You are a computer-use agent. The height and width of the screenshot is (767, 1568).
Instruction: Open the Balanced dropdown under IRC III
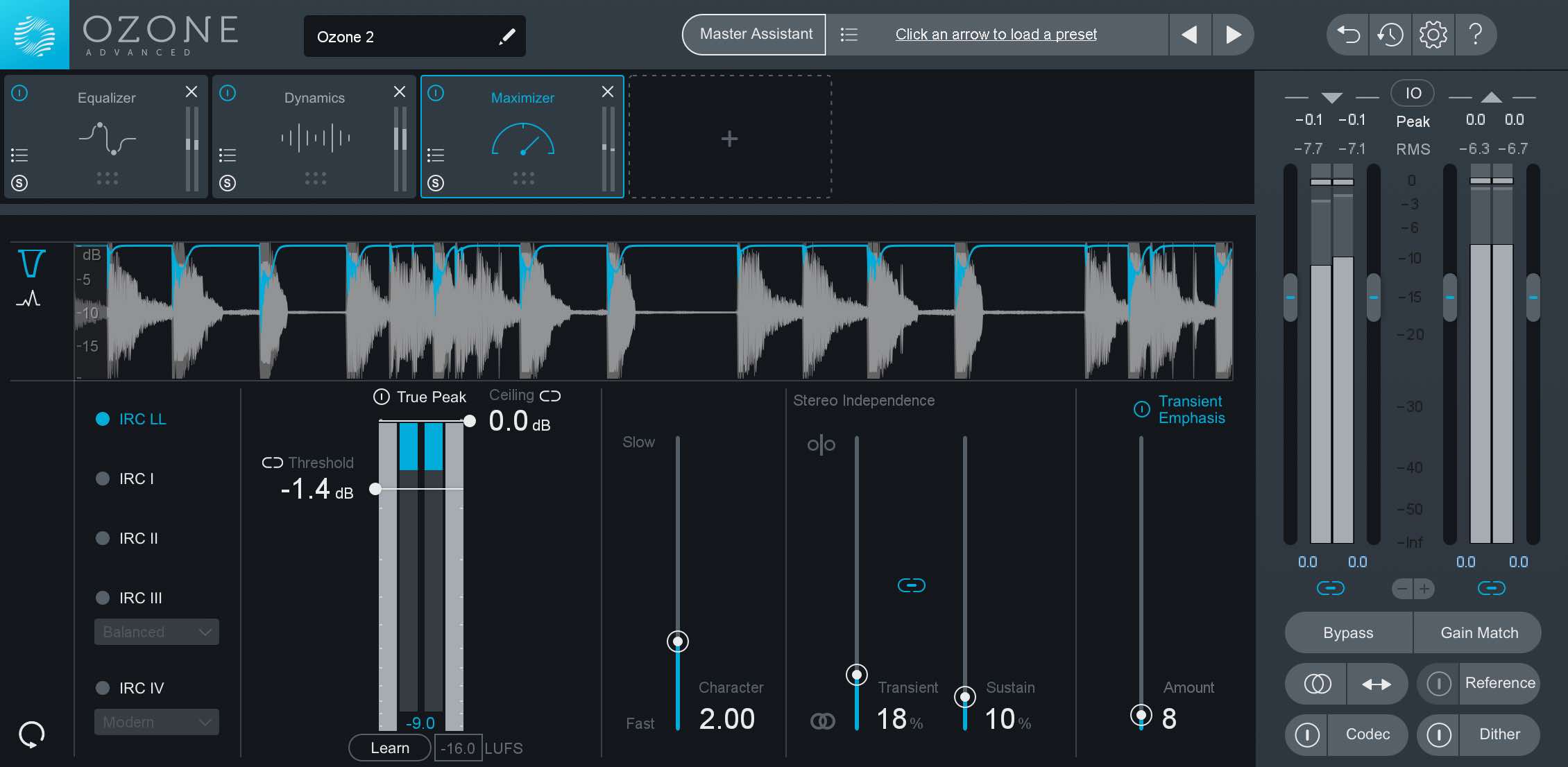coord(156,632)
